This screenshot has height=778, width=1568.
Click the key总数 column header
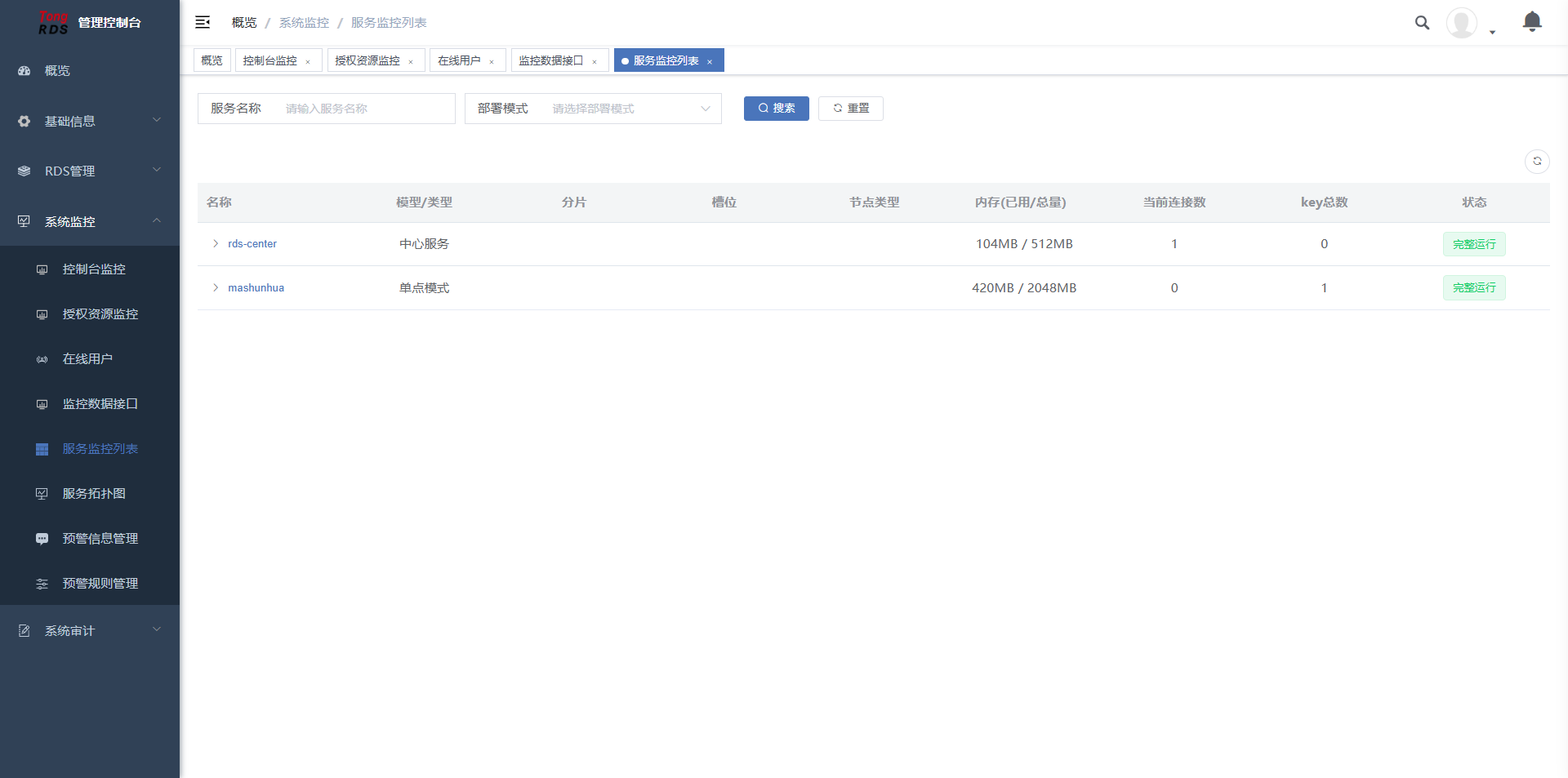tap(1324, 202)
